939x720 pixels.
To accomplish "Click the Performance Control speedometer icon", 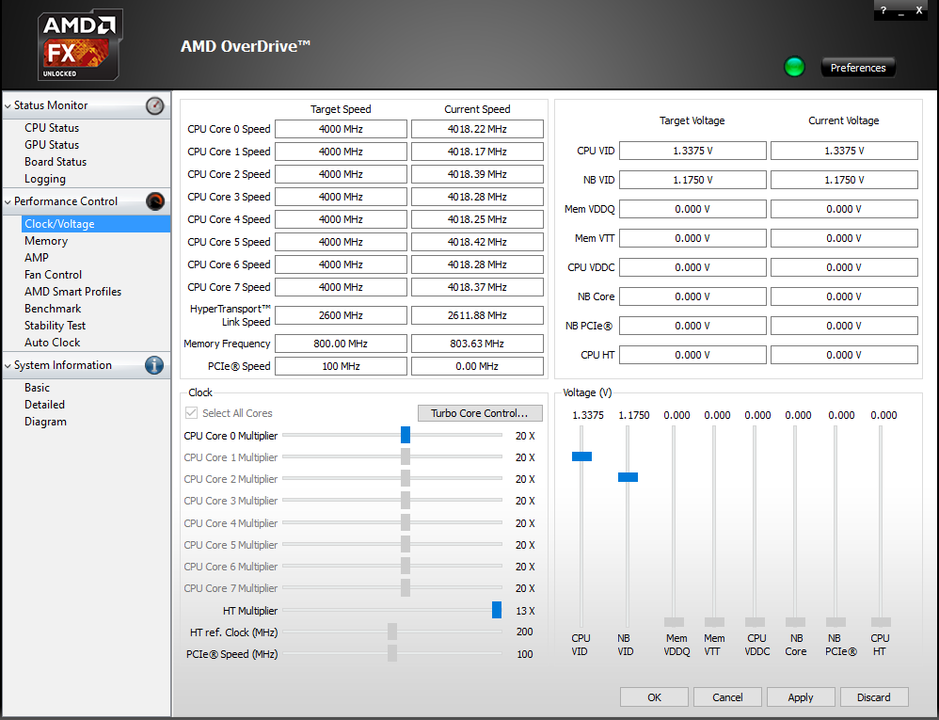I will 155,201.
